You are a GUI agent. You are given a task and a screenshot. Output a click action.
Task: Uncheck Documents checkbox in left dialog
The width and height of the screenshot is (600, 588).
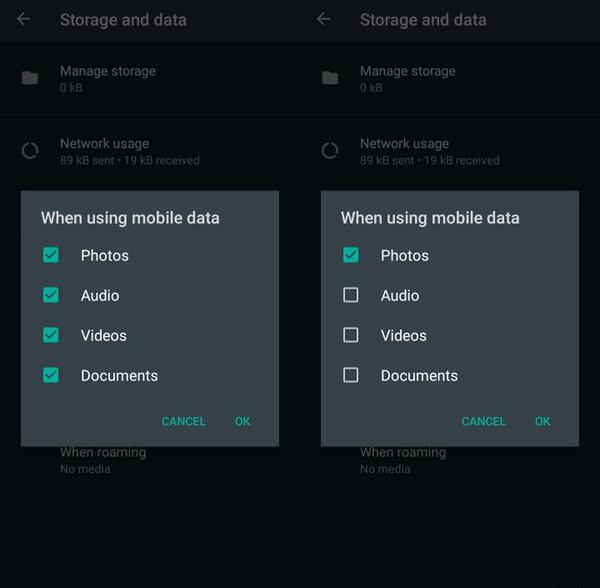click(x=51, y=375)
